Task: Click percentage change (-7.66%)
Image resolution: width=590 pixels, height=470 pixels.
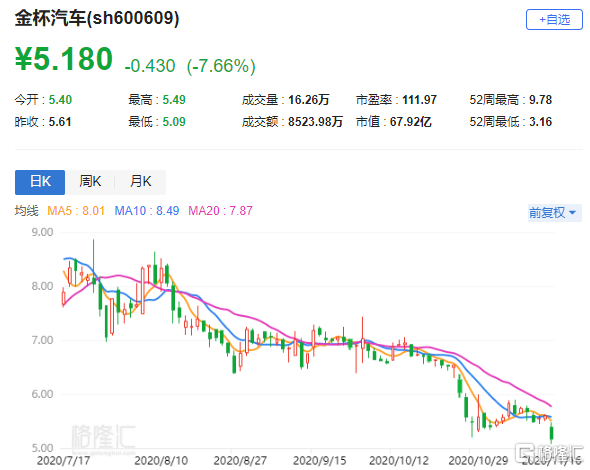Action: coord(221,66)
